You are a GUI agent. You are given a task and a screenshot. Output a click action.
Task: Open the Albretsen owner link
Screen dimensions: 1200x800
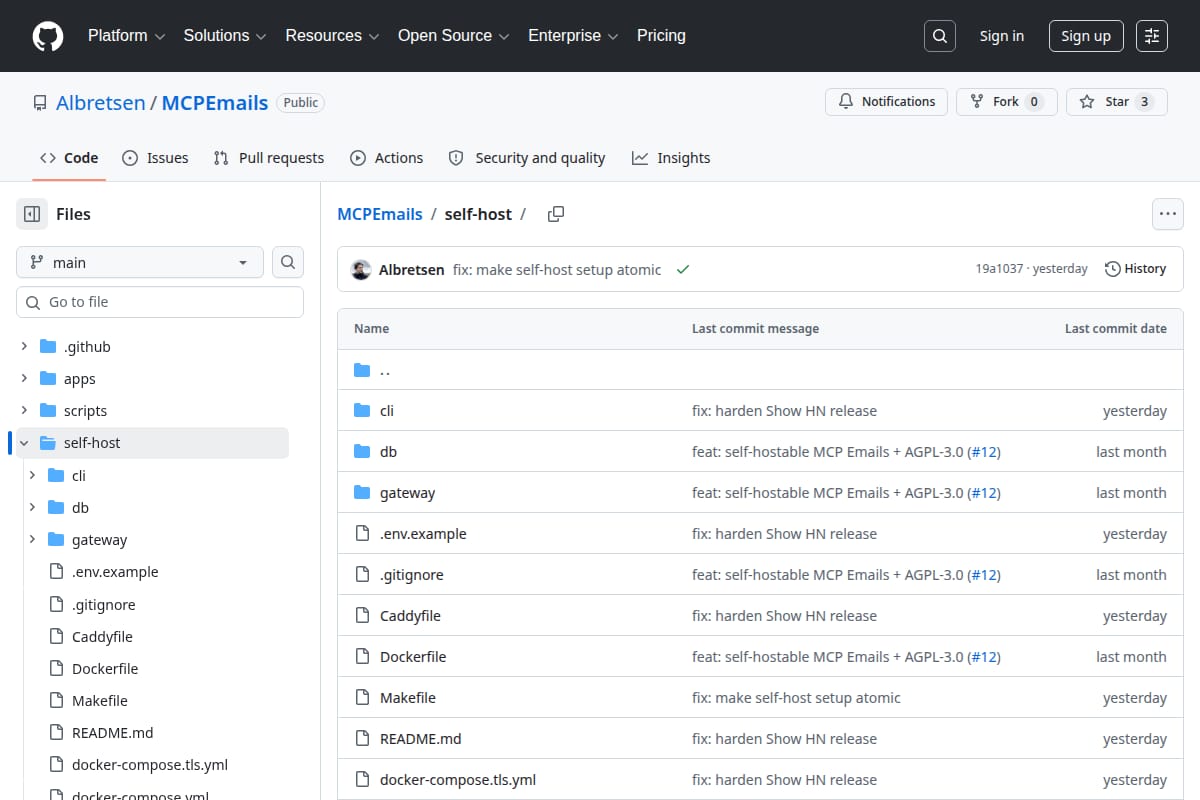pyautogui.click(x=101, y=103)
